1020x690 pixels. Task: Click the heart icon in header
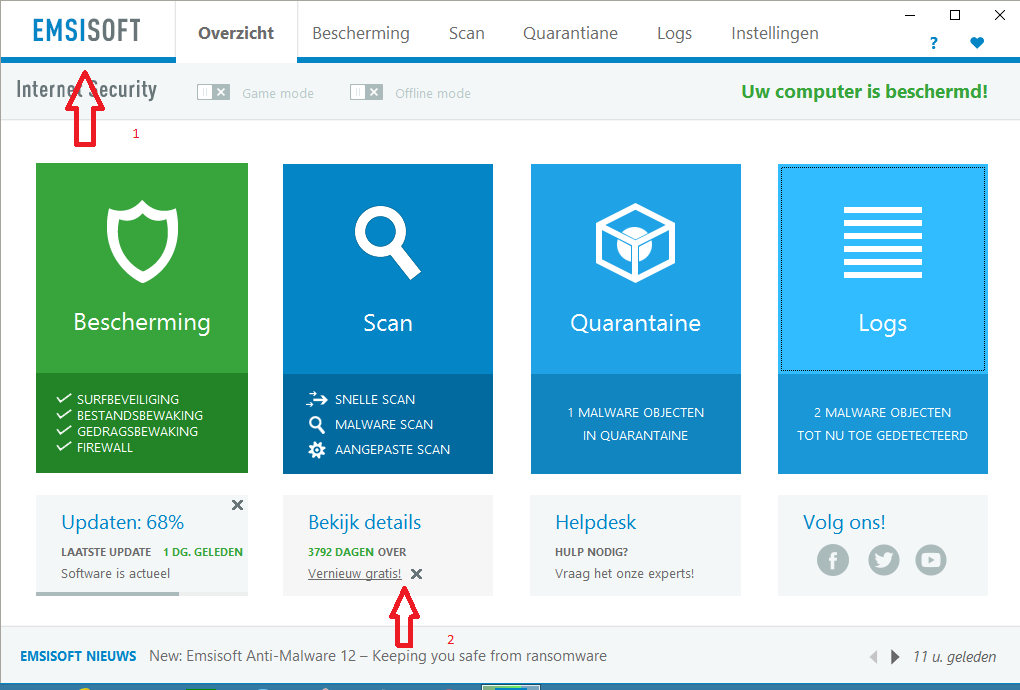976,43
